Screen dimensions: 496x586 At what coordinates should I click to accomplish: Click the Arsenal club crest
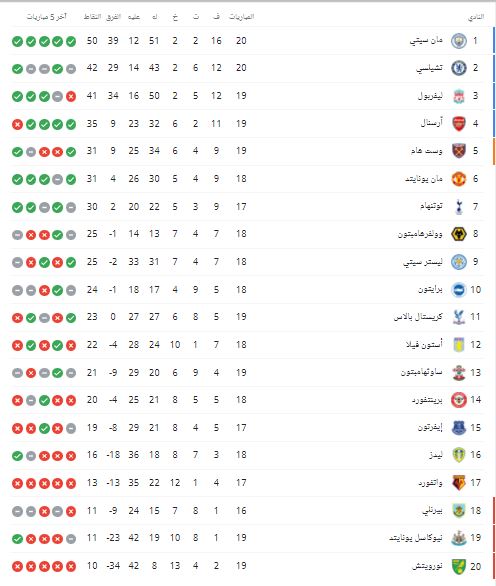tap(458, 124)
